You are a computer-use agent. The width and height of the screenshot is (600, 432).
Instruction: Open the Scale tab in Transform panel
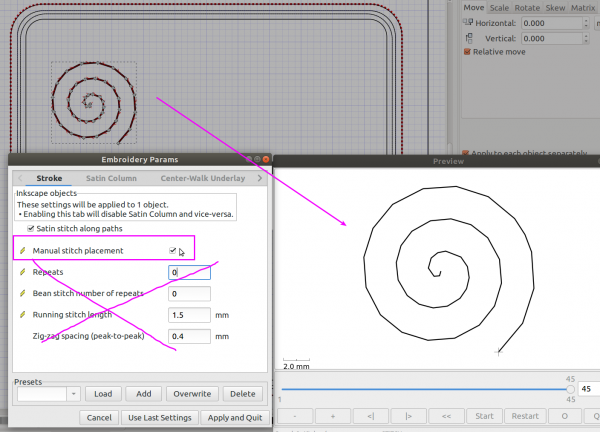498,7
